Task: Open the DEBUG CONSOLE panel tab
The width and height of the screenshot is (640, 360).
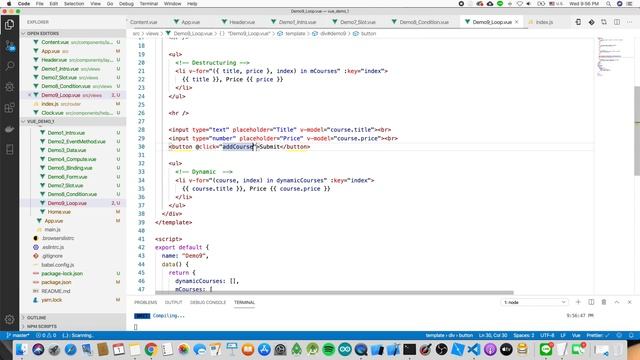Action: (x=208, y=302)
